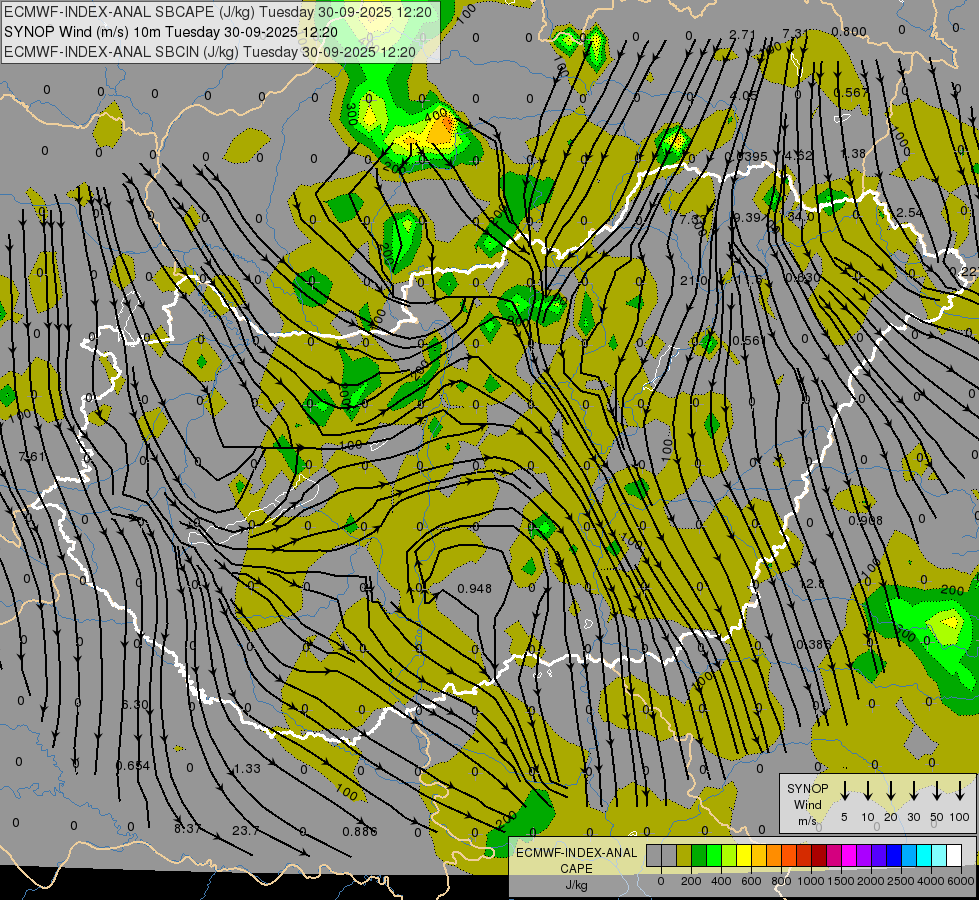Click the 1500 tick label in CAPE legend
This screenshot has width=979, height=900.
click(x=841, y=881)
